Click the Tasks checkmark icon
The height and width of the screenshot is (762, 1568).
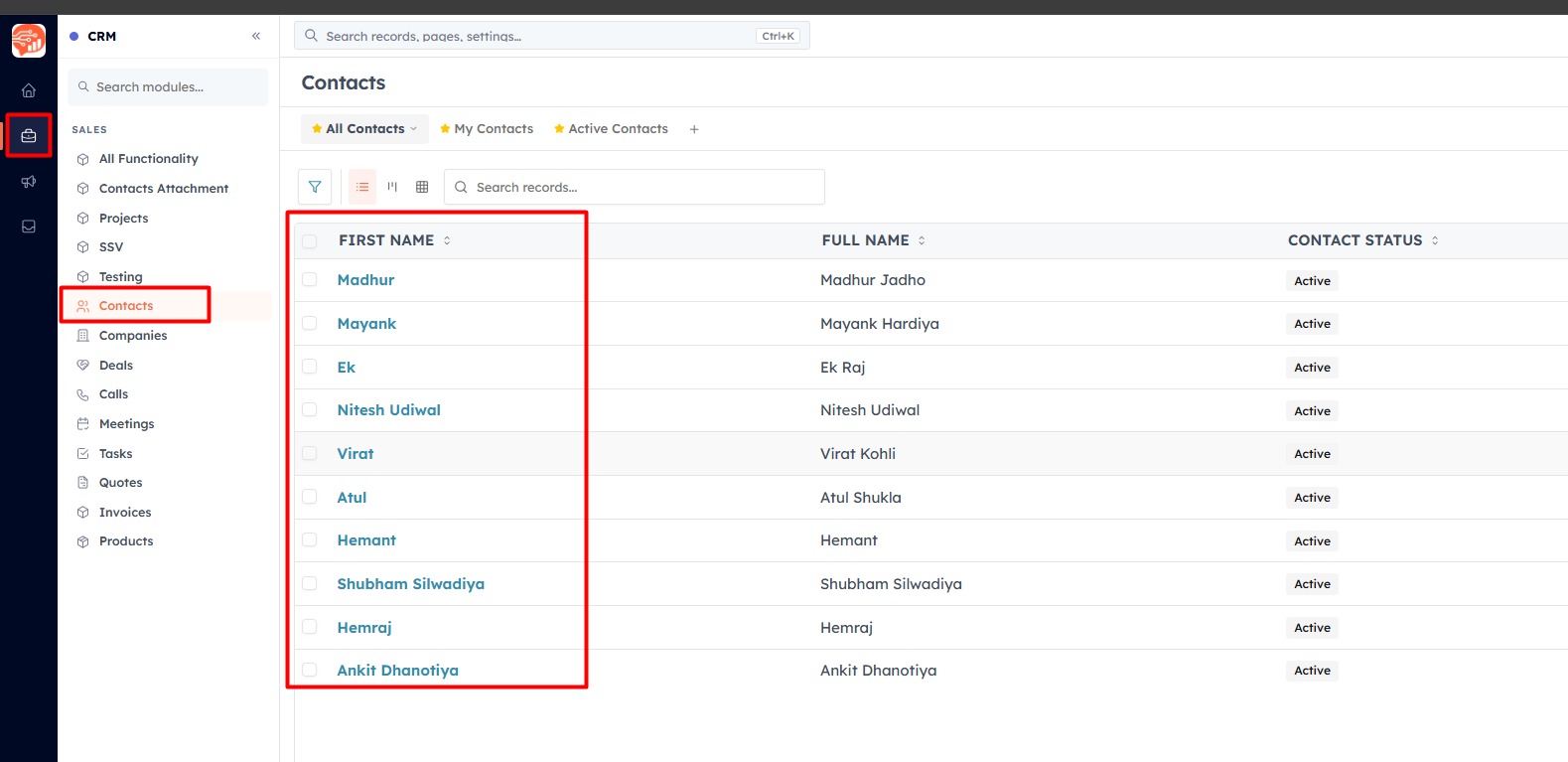point(83,454)
